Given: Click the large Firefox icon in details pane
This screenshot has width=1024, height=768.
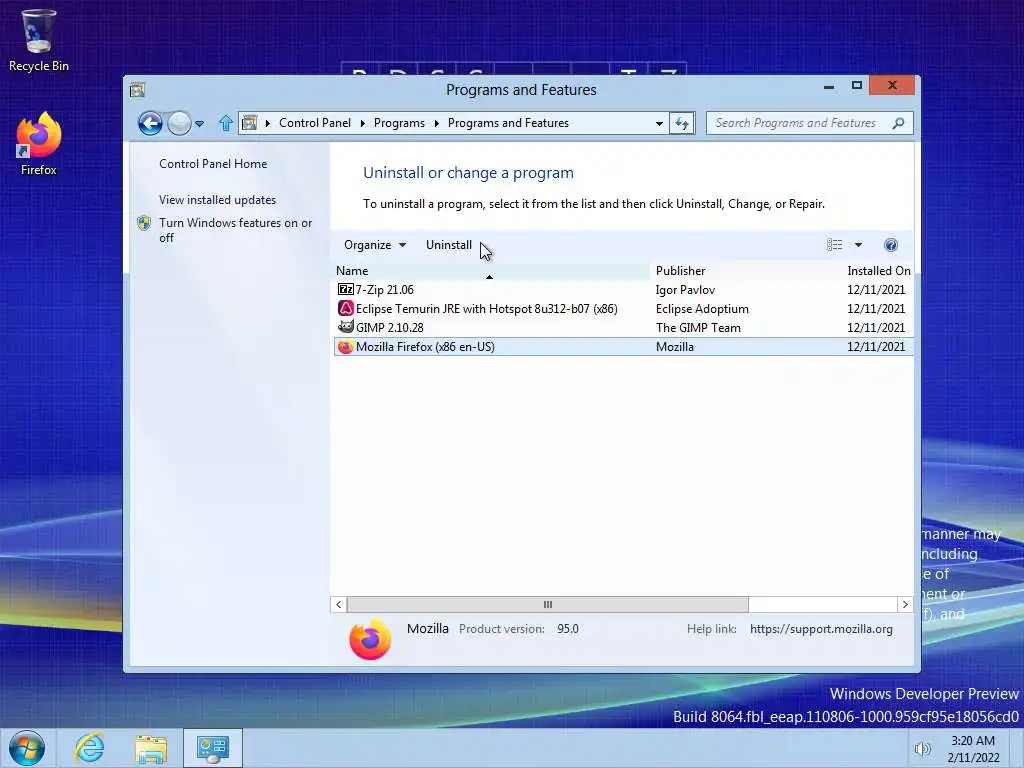Looking at the screenshot, I should 370,639.
